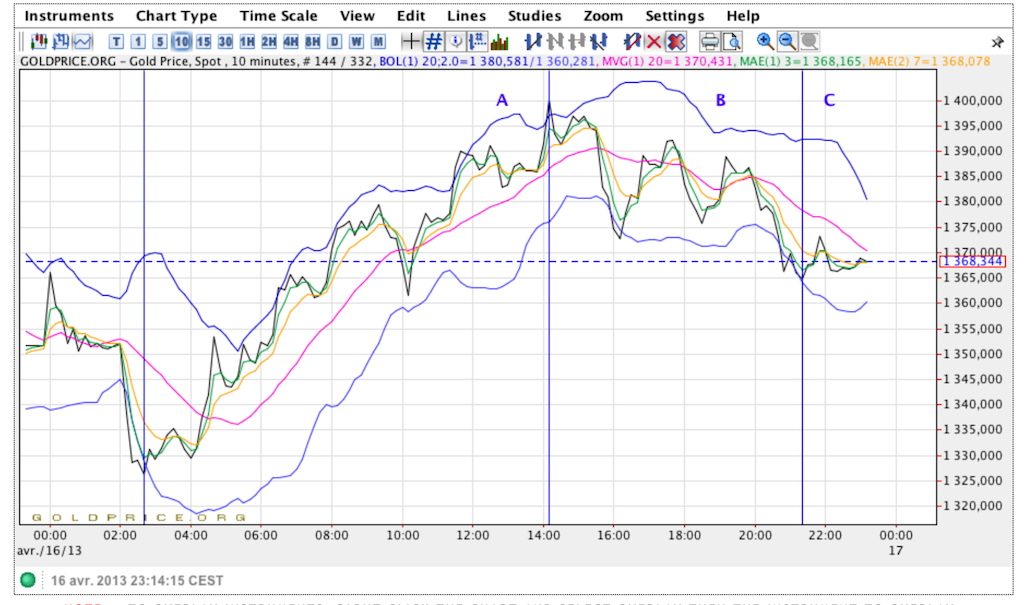Image resolution: width=1024 pixels, height=605 pixels.
Task: Open the Chart Type menu
Action: click(x=176, y=16)
